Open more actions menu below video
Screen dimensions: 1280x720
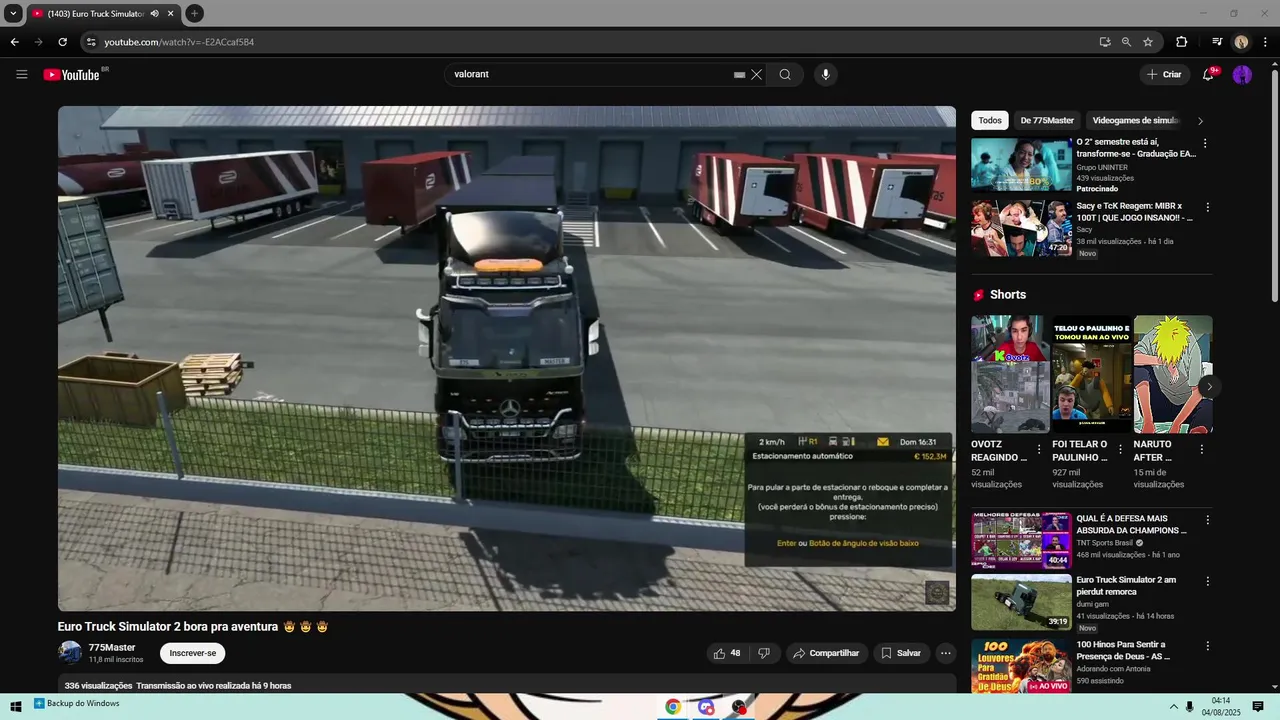click(x=945, y=653)
